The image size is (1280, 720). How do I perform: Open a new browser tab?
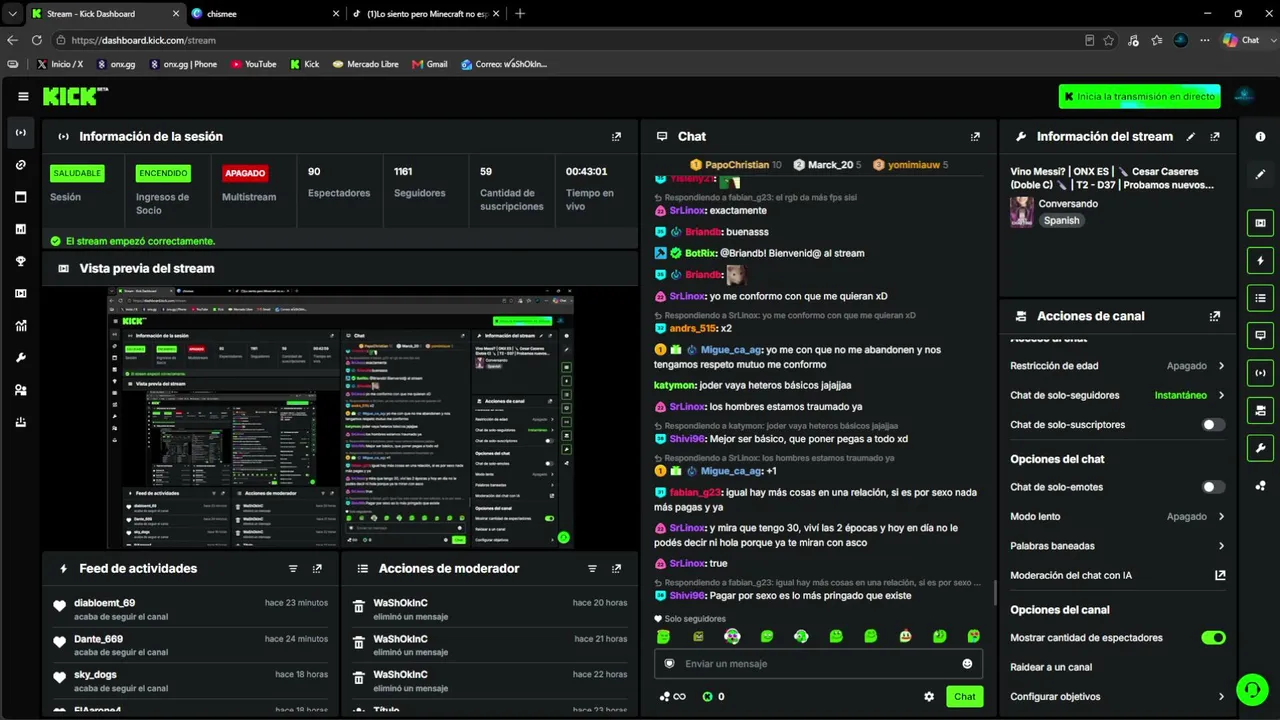[x=520, y=14]
